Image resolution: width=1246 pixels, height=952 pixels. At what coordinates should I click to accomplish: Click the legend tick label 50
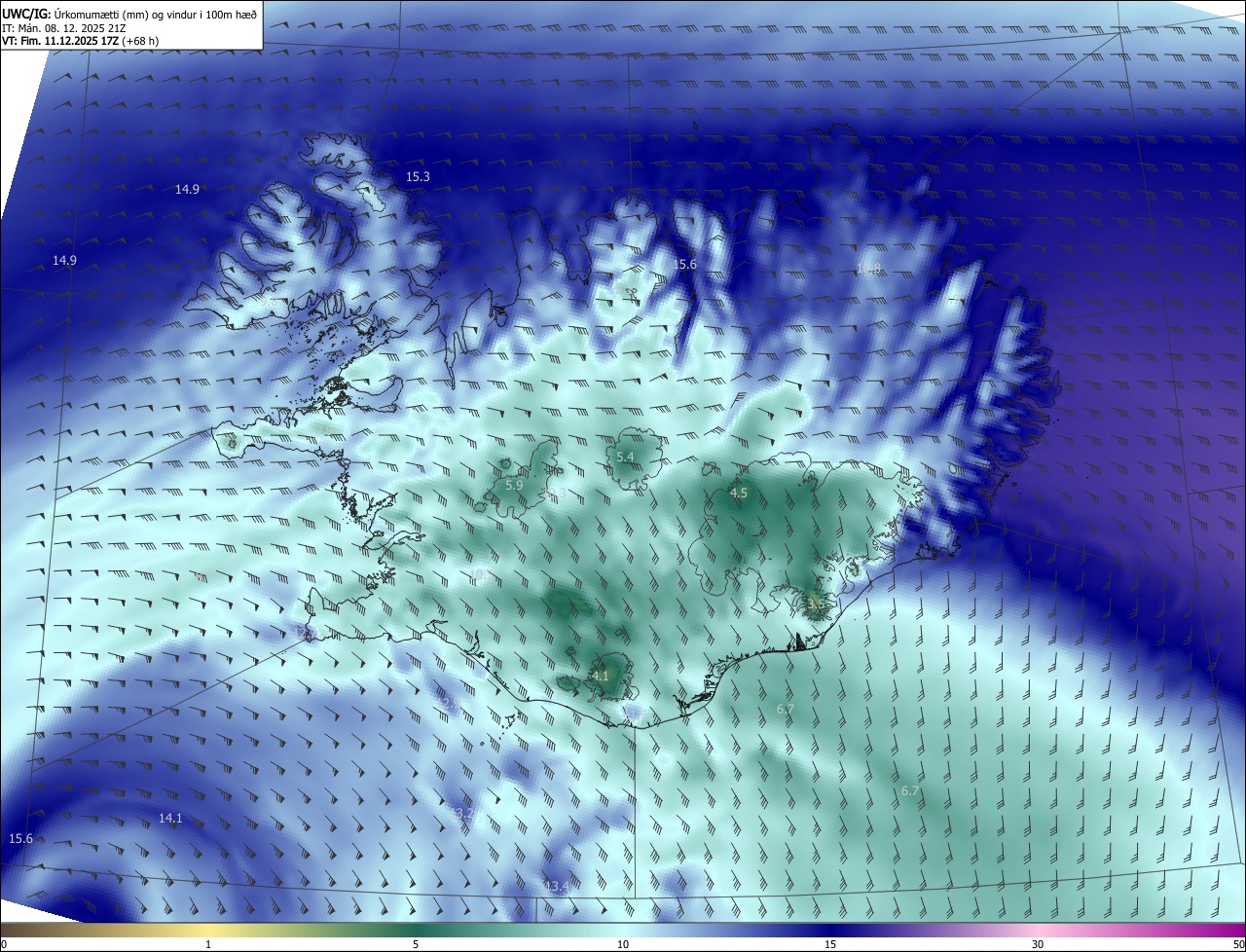pyautogui.click(x=1237, y=944)
